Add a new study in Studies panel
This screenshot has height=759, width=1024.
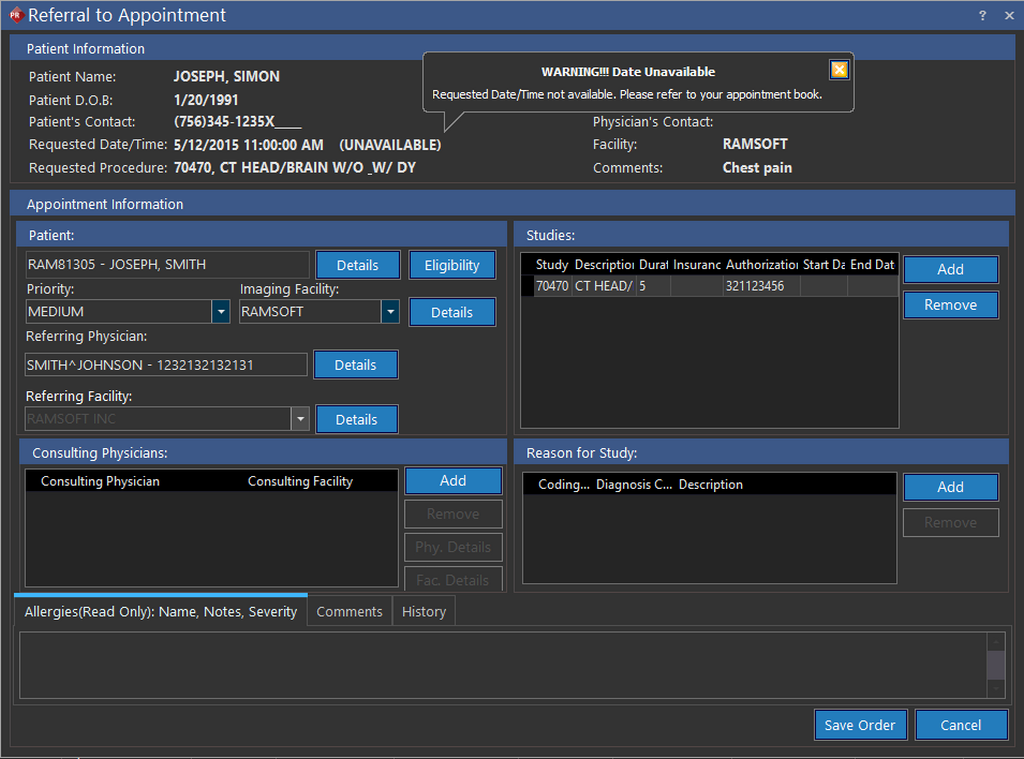point(950,269)
